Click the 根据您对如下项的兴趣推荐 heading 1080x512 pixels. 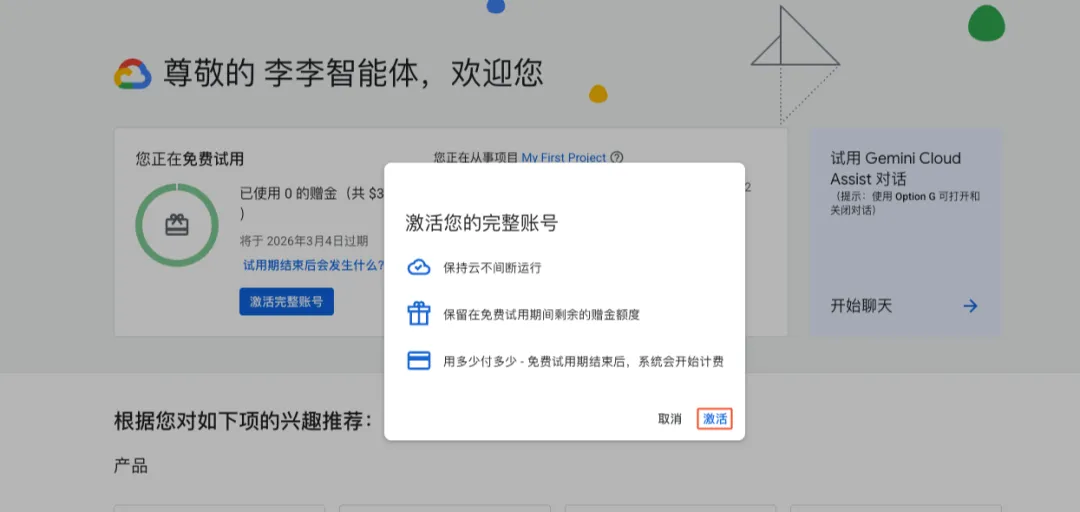pyautogui.click(x=243, y=420)
